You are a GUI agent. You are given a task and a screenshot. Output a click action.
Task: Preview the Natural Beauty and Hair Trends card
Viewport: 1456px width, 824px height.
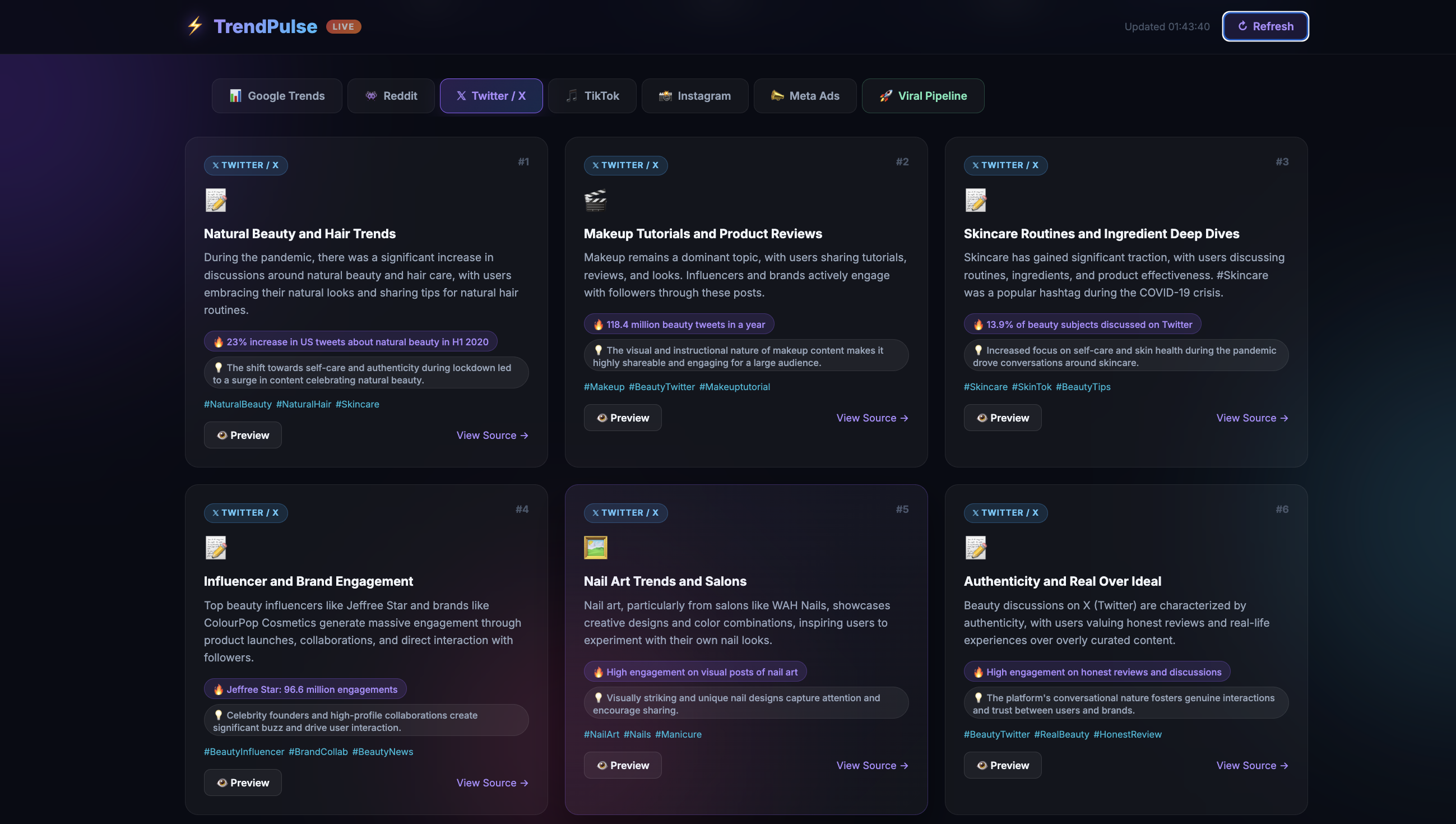click(243, 435)
